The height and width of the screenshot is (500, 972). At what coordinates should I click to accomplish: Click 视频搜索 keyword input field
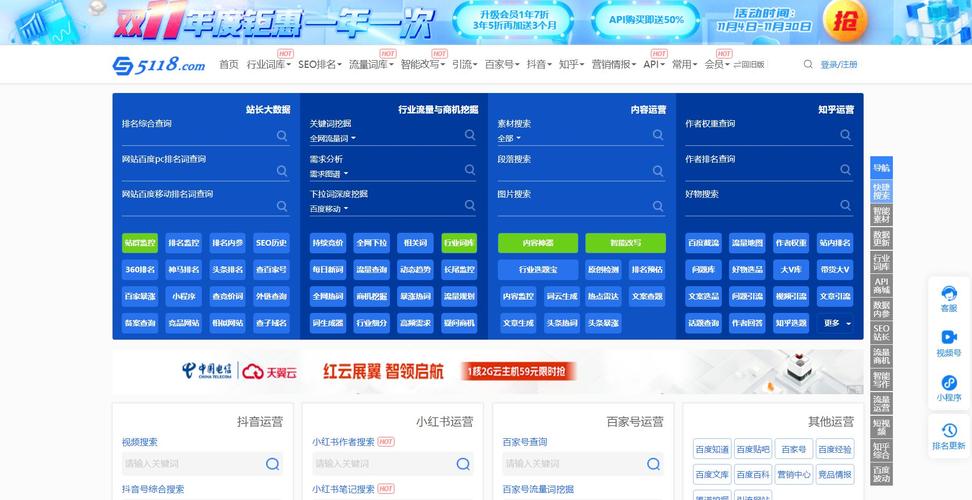(x=193, y=464)
